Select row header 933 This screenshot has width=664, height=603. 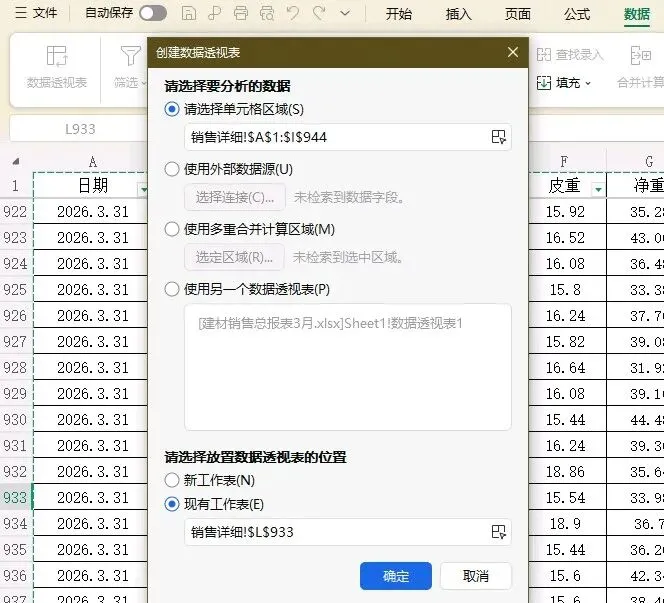16,497
